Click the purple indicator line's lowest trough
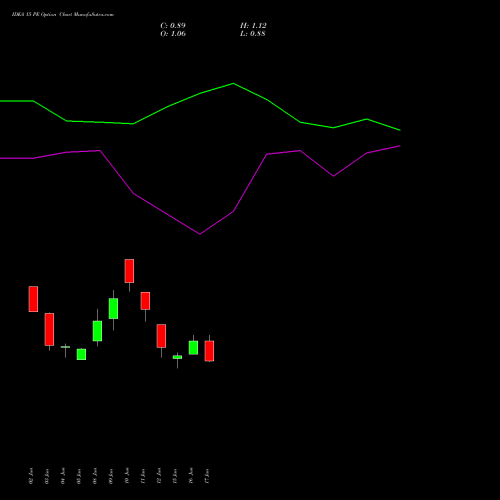The image size is (500, 500). (x=200, y=234)
